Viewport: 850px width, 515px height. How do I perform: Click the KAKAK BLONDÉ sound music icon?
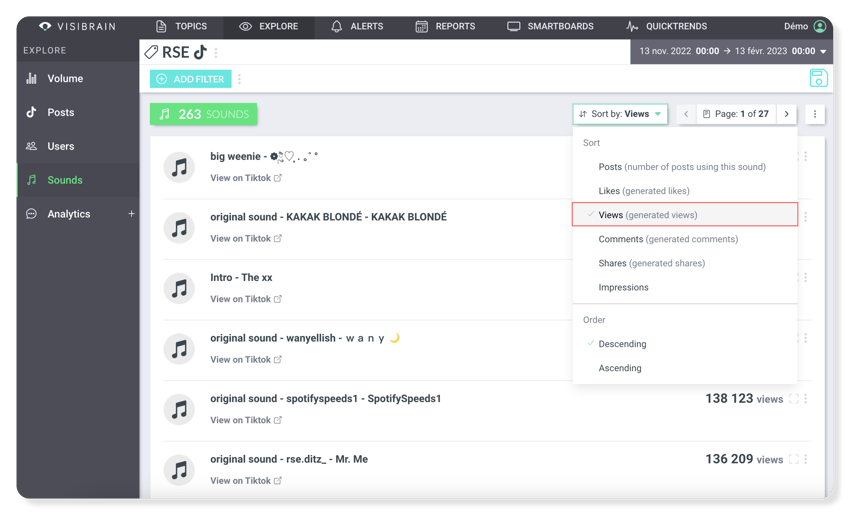[x=179, y=228]
